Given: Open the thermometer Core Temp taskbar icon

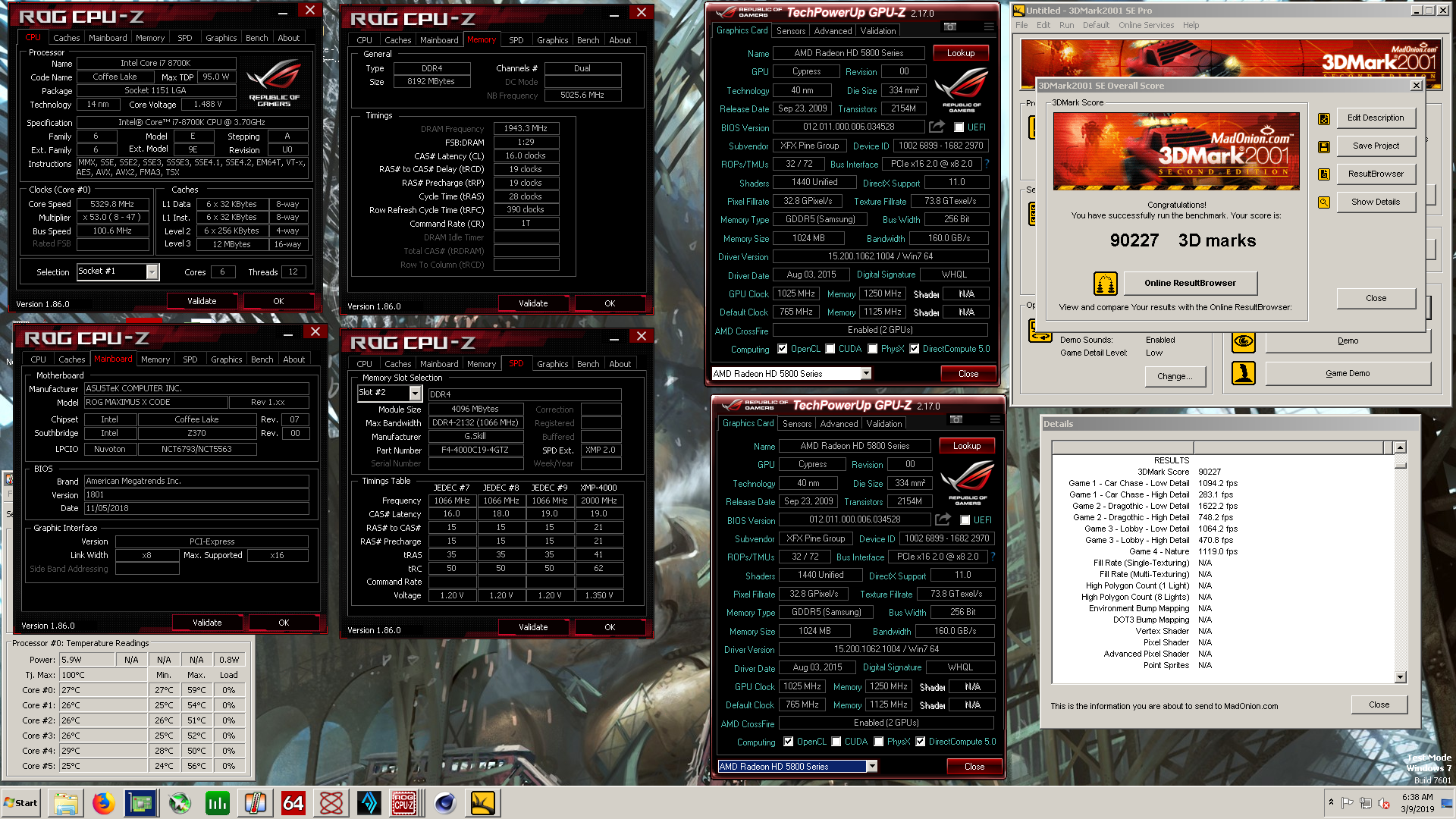Looking at the screenshot, I should pyautogui.click(x=255, y=803).
